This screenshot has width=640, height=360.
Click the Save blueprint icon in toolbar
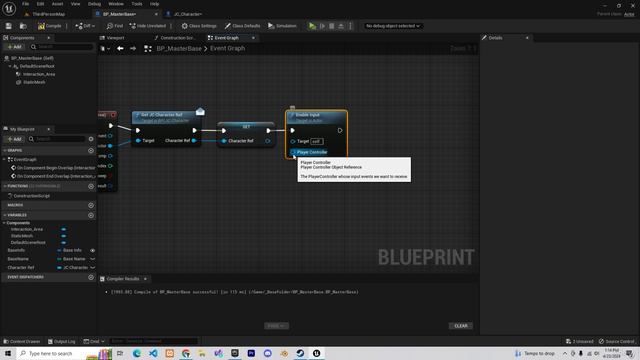click(x=9, y=26)
